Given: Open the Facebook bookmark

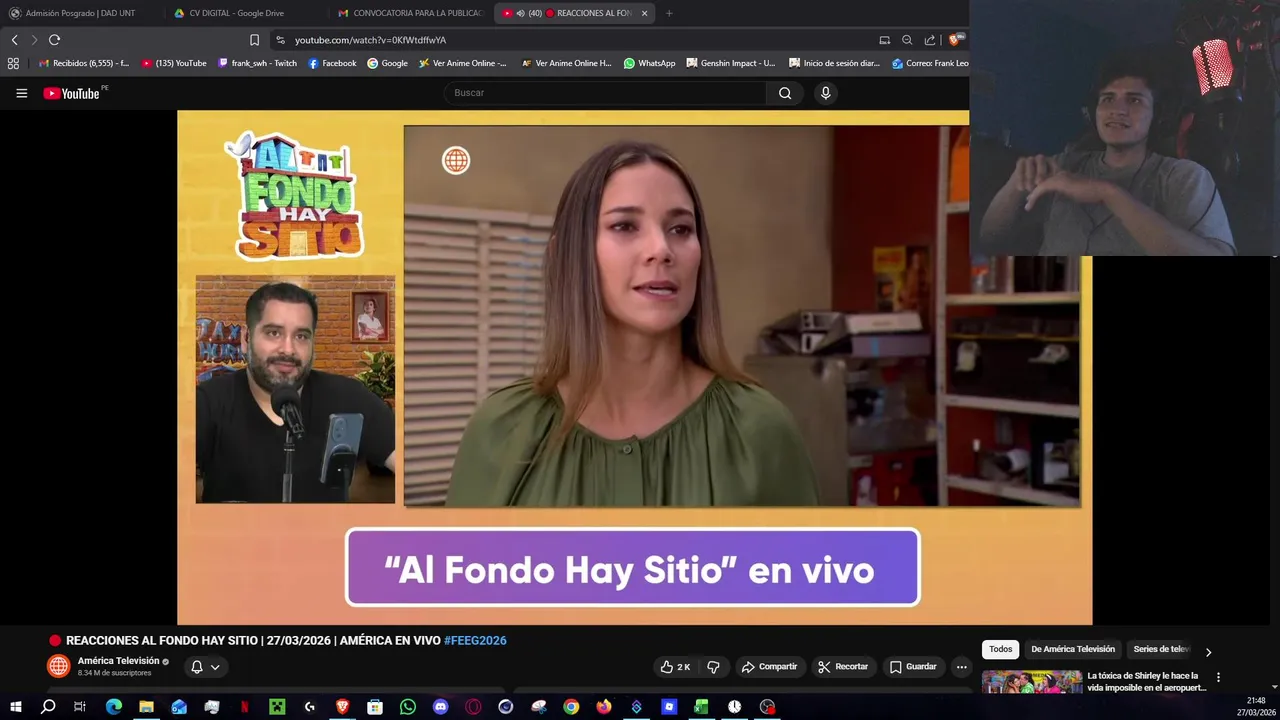Looking at the screenshot, I should 332,63.
